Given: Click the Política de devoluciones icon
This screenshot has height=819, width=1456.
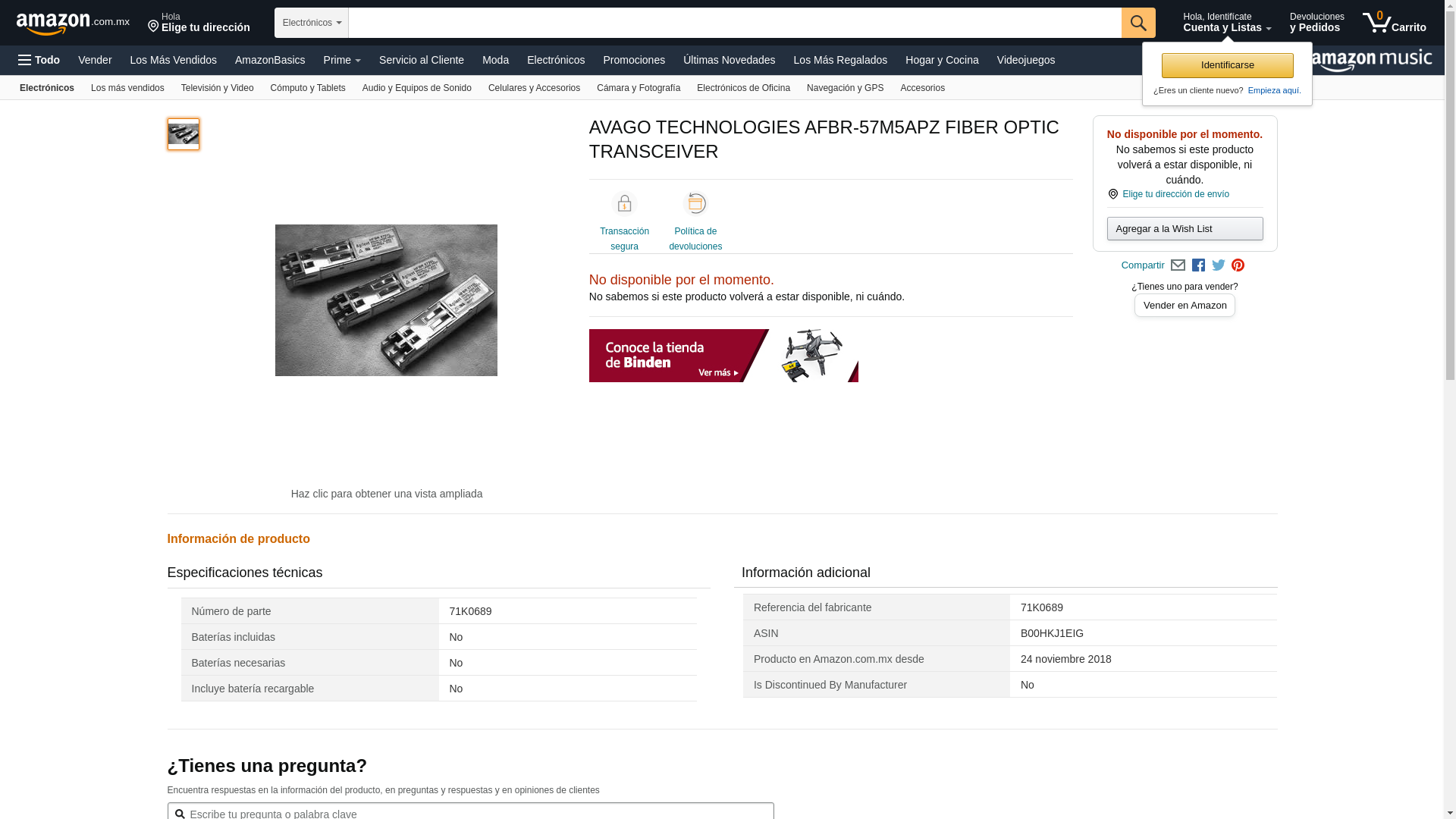Looking at the screenshot, I should [x=695, y=203].
